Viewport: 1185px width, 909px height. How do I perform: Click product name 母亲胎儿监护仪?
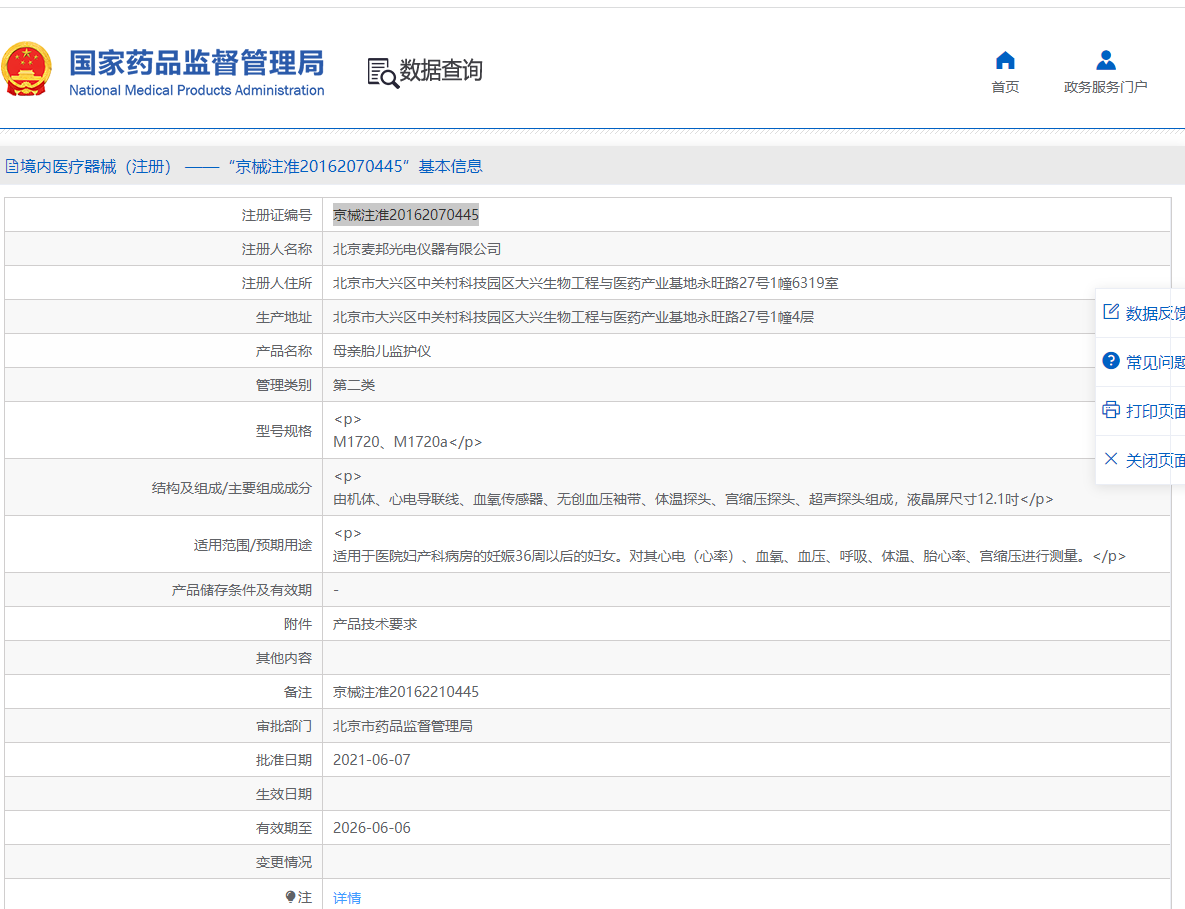(382, 351)
